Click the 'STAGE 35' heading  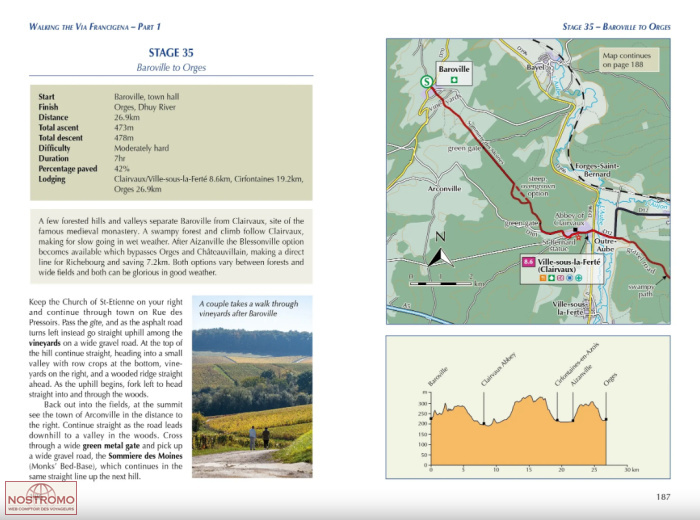[171, 53]
